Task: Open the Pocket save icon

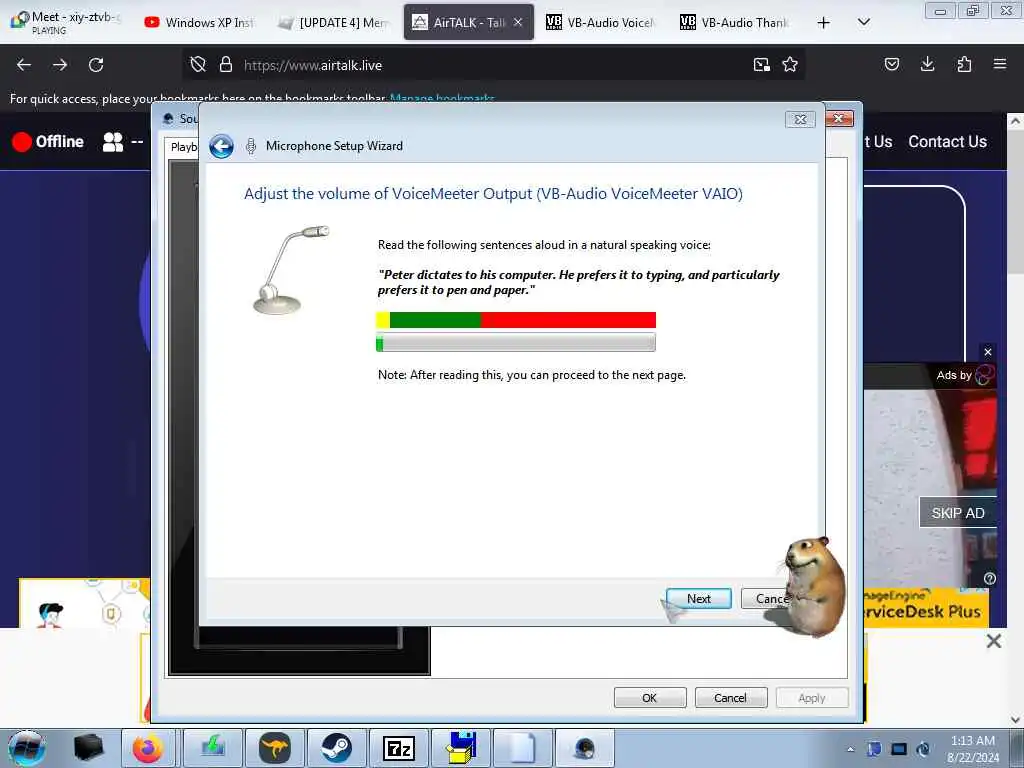Action: coord(891,64)
